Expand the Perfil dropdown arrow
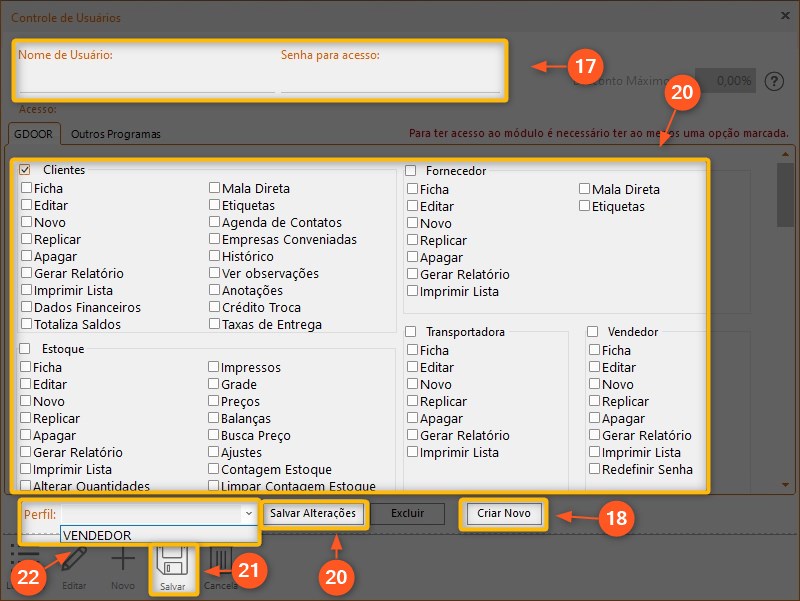 248,513
